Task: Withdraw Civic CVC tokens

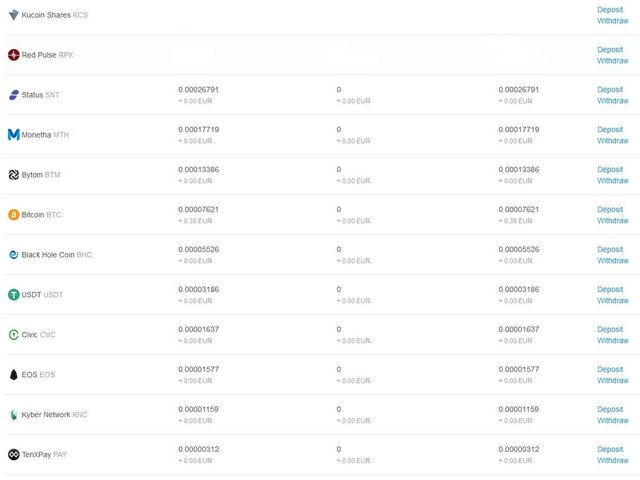Action: click(x=613, y=341)
